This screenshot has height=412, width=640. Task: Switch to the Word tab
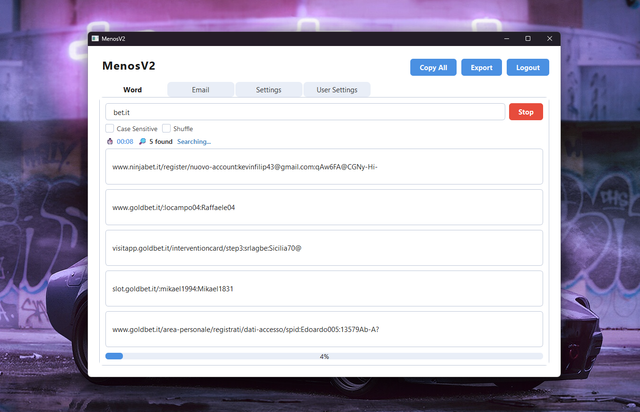(x=132, y=90)
